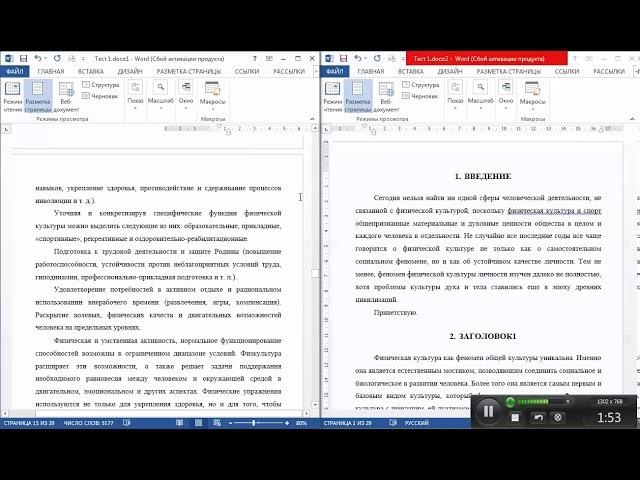Zoom out with the minus button in the left window
Viewport: 640px width, 480px height.
point(231,423)
